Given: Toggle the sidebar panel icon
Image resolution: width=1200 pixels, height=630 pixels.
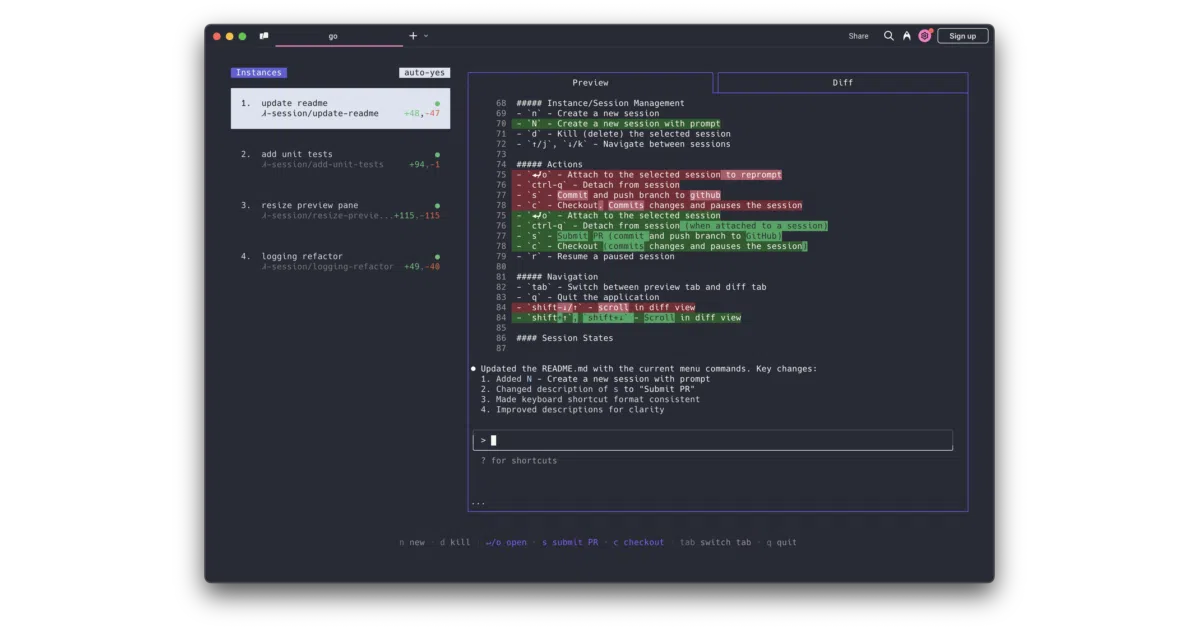Looking at the screenshot, I should point(264,36).
